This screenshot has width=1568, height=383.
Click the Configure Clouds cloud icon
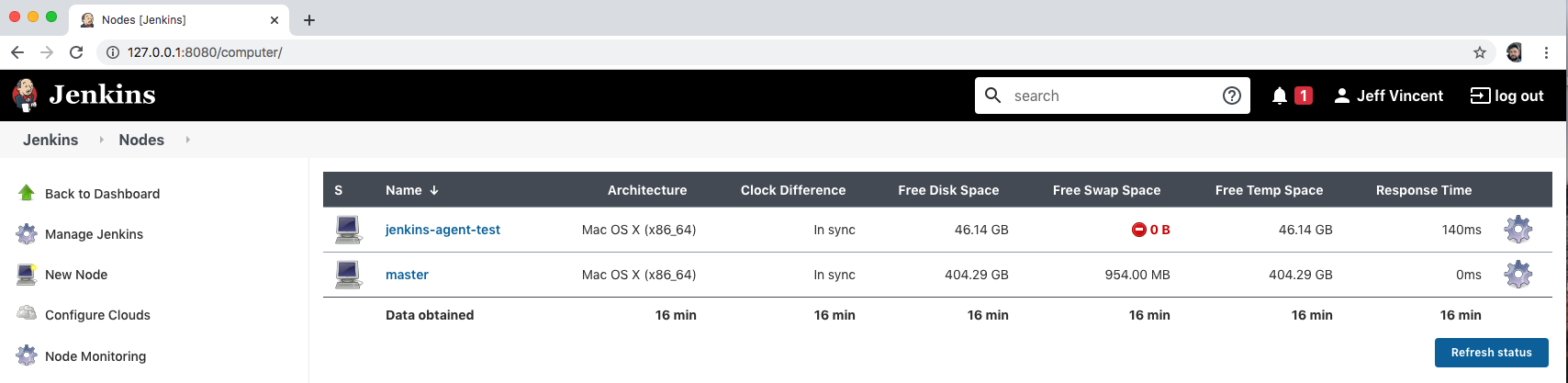click(x=27, y=313)
